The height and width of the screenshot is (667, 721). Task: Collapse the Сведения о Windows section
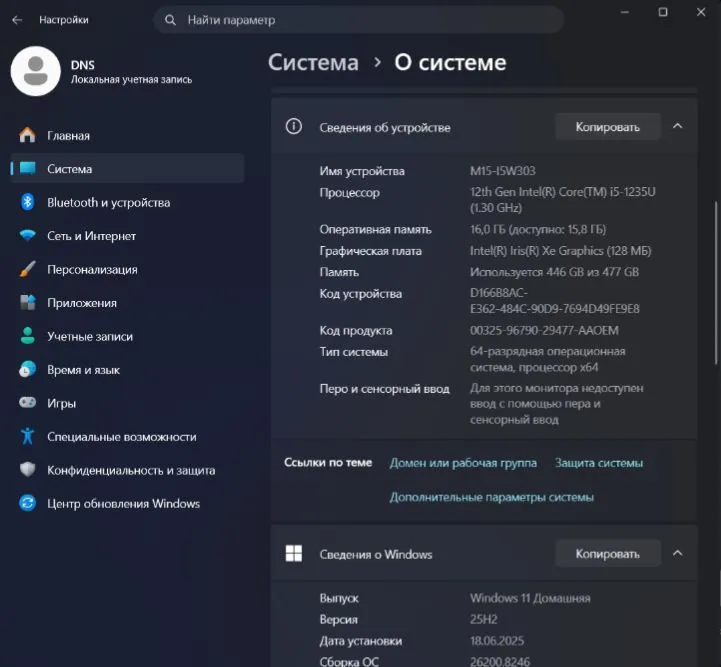click(x=677, y=553)
